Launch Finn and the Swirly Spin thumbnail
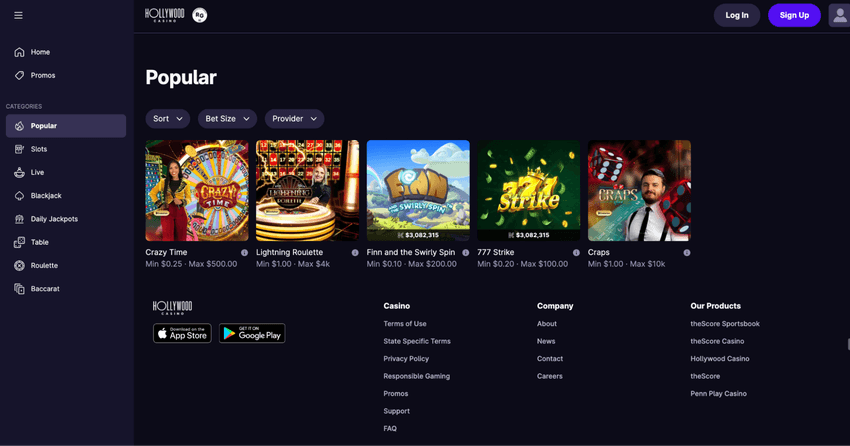The height and width of the screenshot is (446, 850). (x=418, y=191)
